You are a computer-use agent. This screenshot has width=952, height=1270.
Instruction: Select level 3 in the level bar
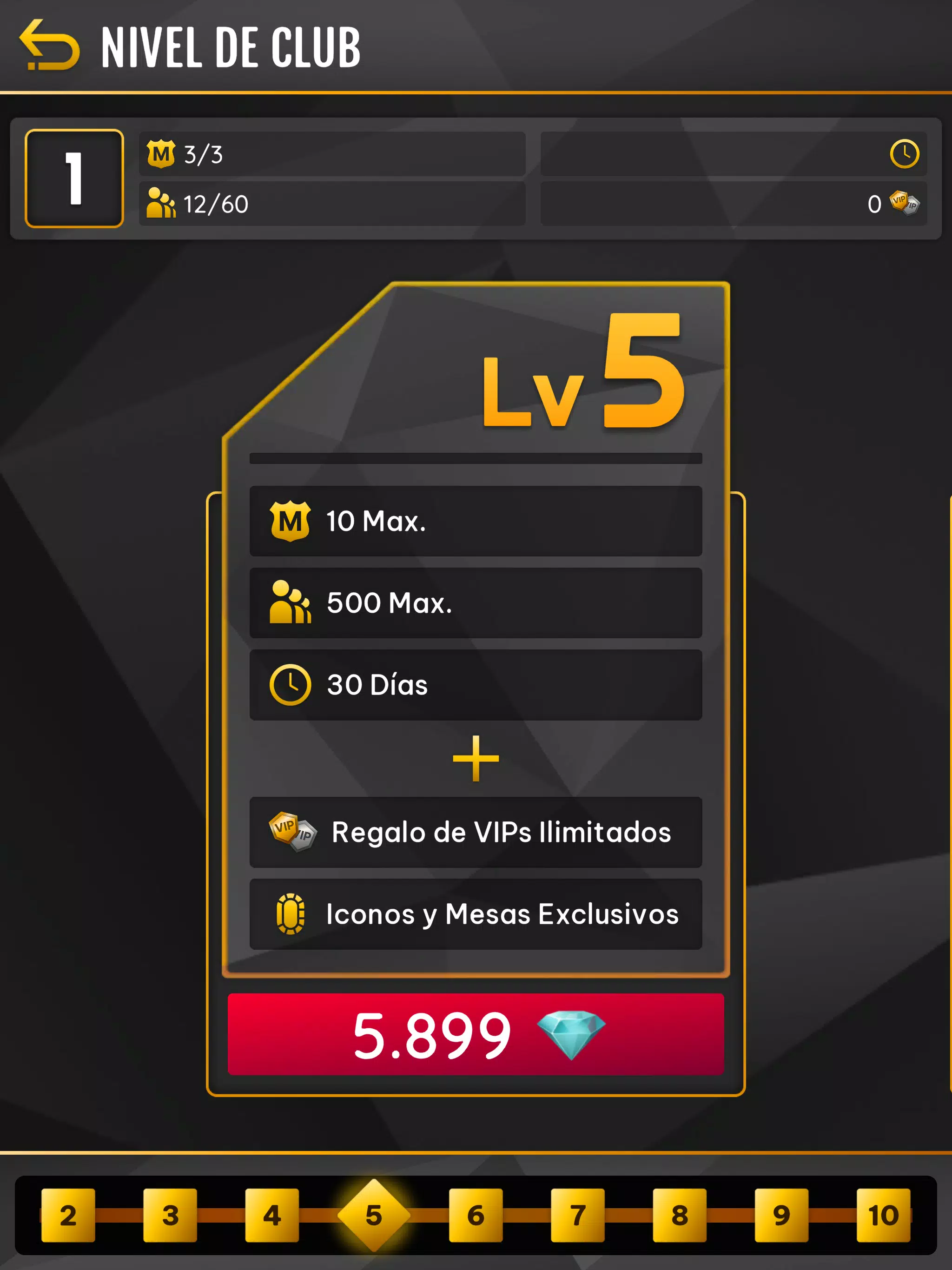(170, 1215)
